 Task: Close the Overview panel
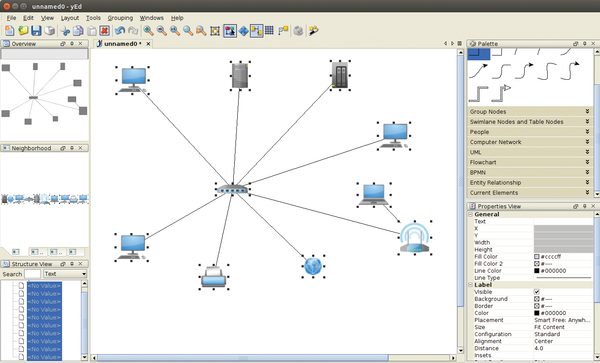tap(80, 44)
